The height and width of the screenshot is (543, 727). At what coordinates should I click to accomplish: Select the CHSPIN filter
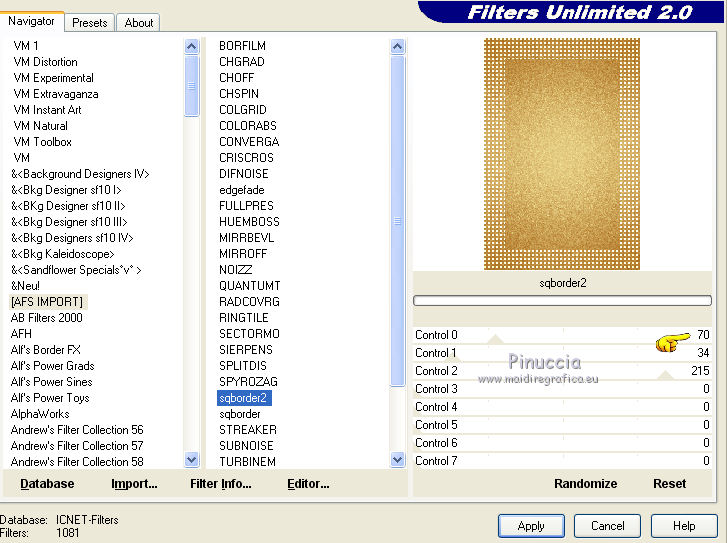click(x=239, y=94)
